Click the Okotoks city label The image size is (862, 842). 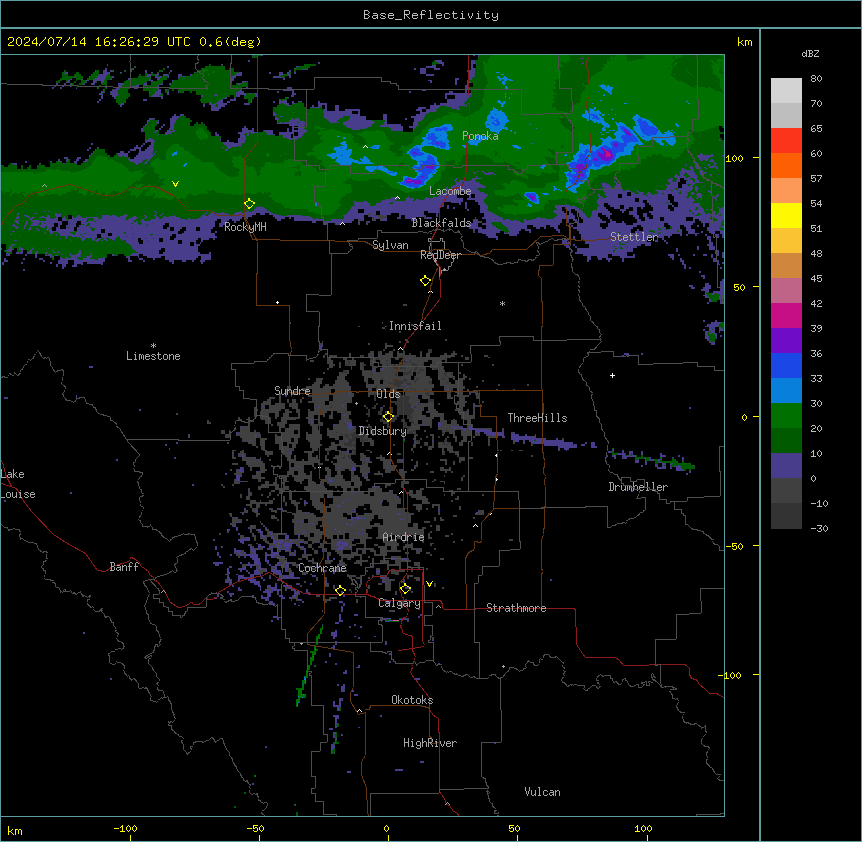pos(412,700)
